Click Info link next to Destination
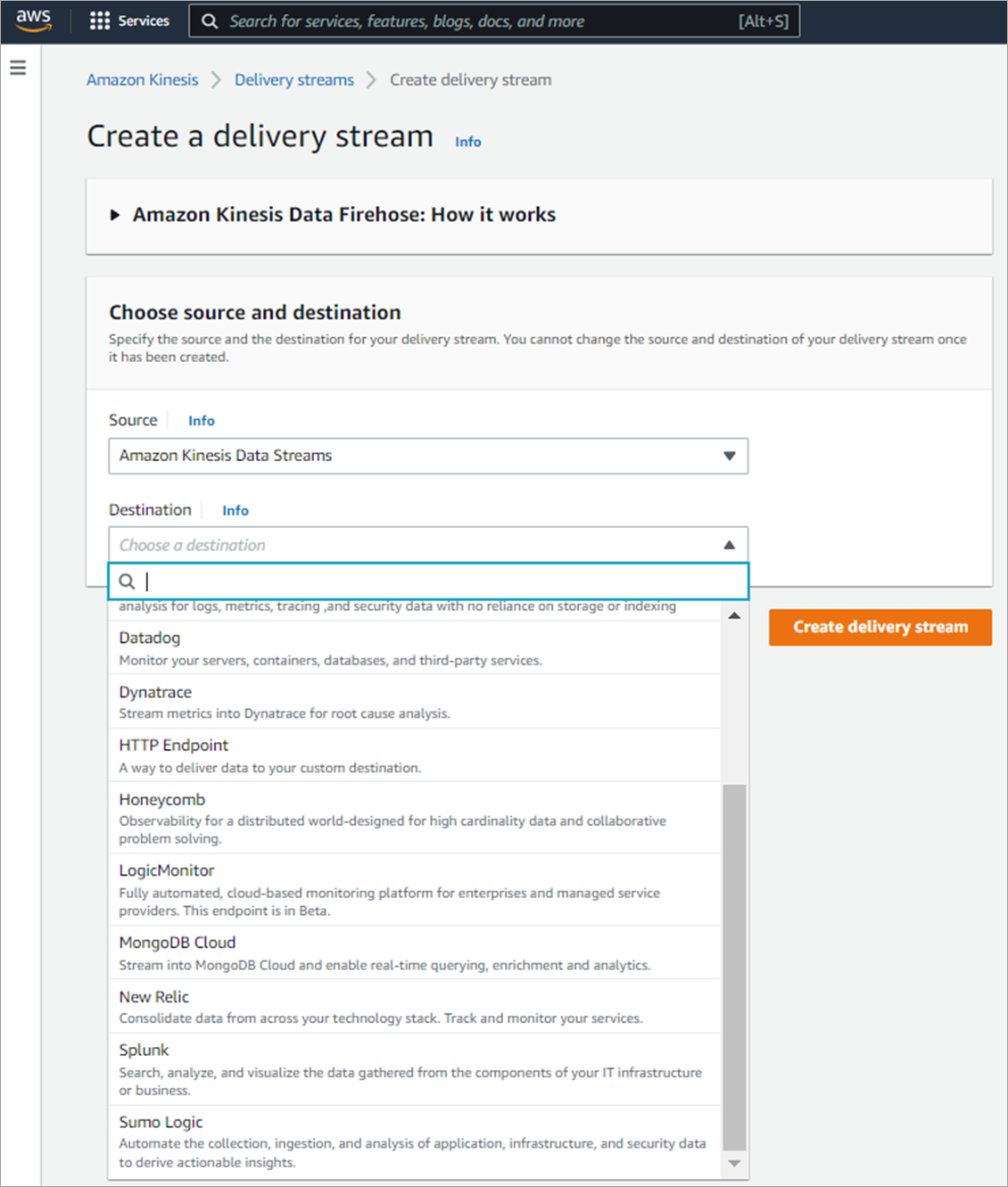1008x1187 pixels. (x=235, y=510)
